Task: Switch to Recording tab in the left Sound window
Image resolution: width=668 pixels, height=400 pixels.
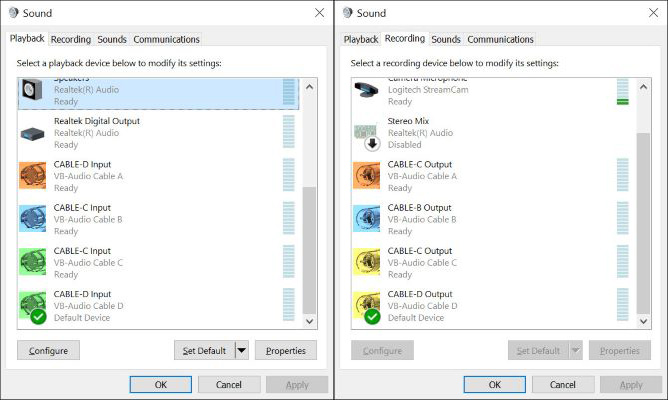Action: [x=71, y=39]
